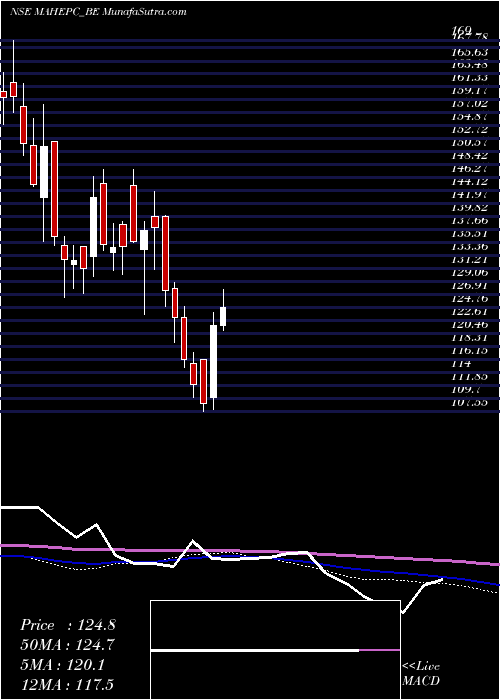Click the 122.61 price axis label
500x700 pixels.
(x=469, y=311)
